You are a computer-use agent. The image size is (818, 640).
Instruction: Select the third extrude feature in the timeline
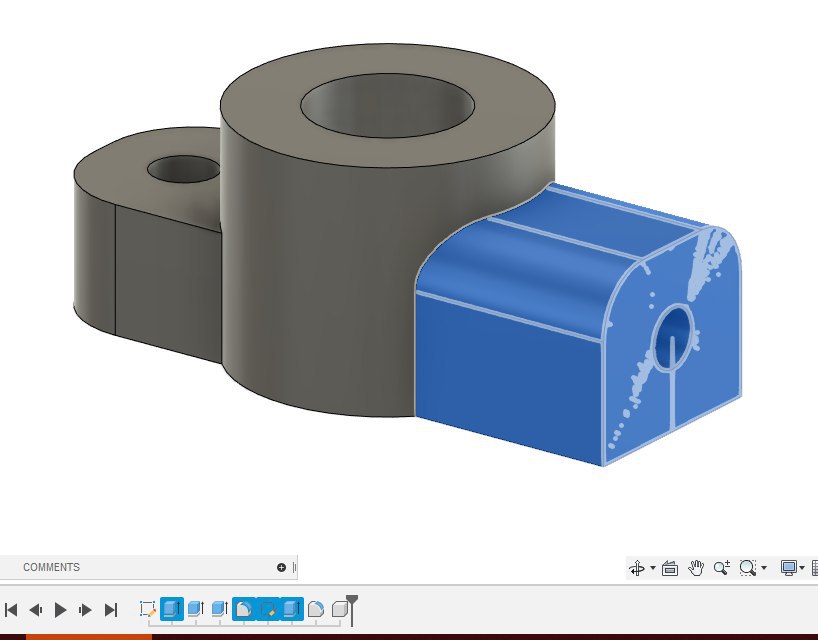coord(220,609)
